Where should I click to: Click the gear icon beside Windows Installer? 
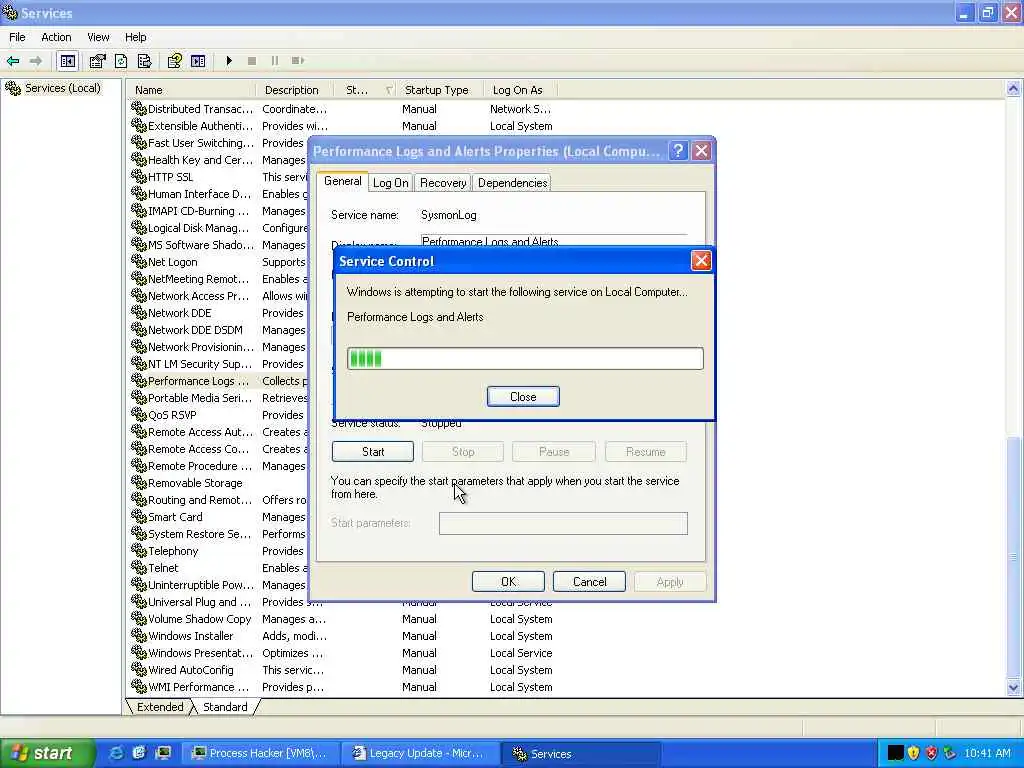[x=138, y=635]
